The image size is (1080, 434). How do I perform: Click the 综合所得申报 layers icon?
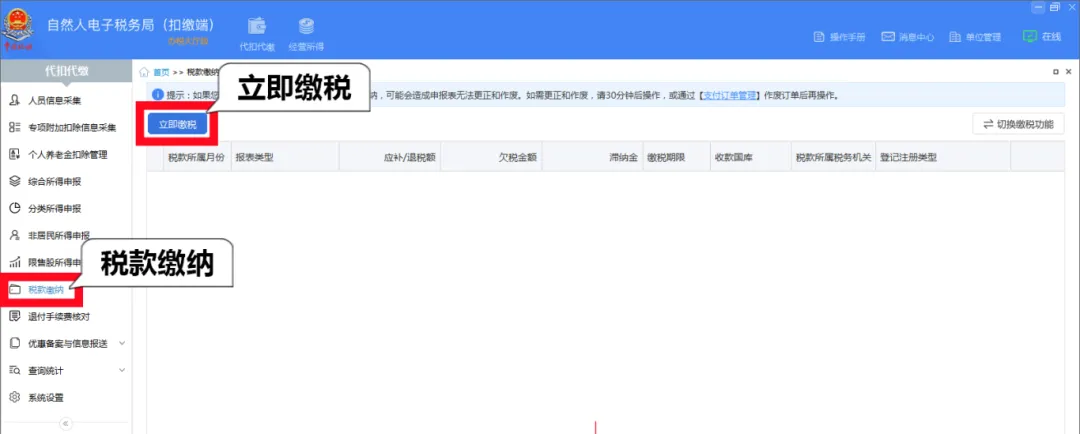pos(14,181)
